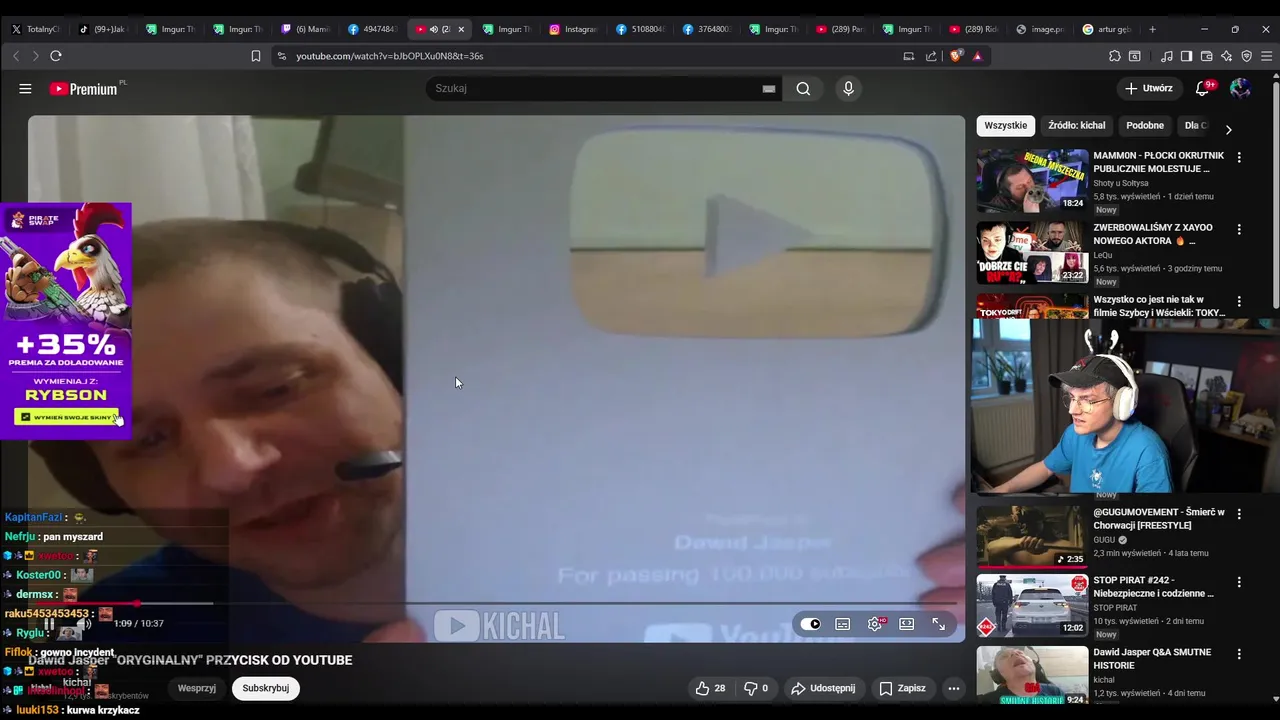Start voice search with the microphone icon
1280x720 pixels.
pyautogui.click(x=848, y=88)
